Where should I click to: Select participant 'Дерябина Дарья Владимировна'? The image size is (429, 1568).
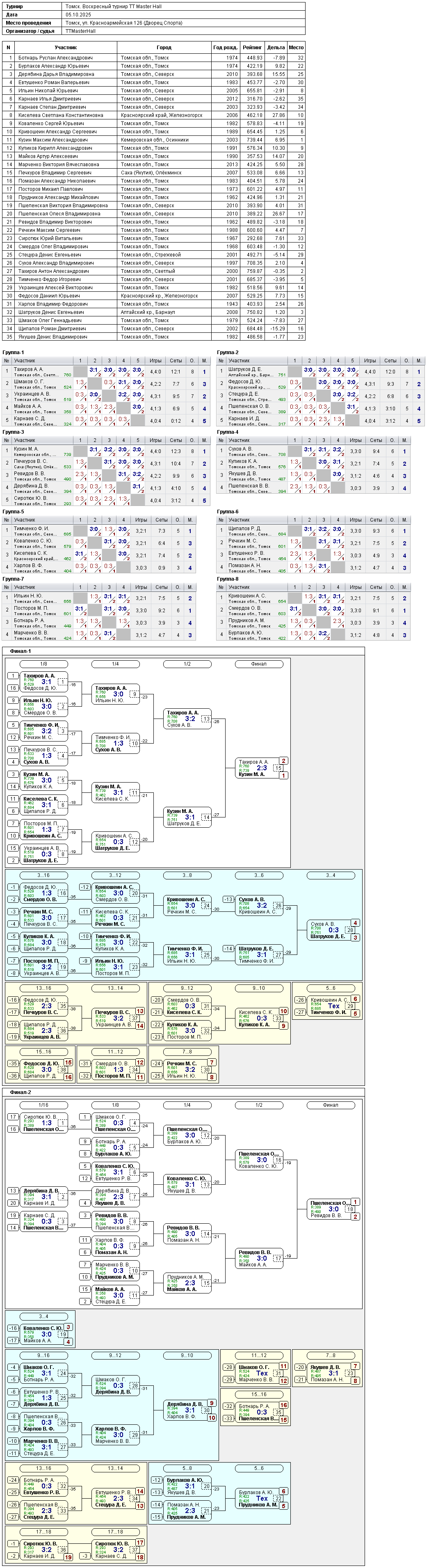click(56, 74)
